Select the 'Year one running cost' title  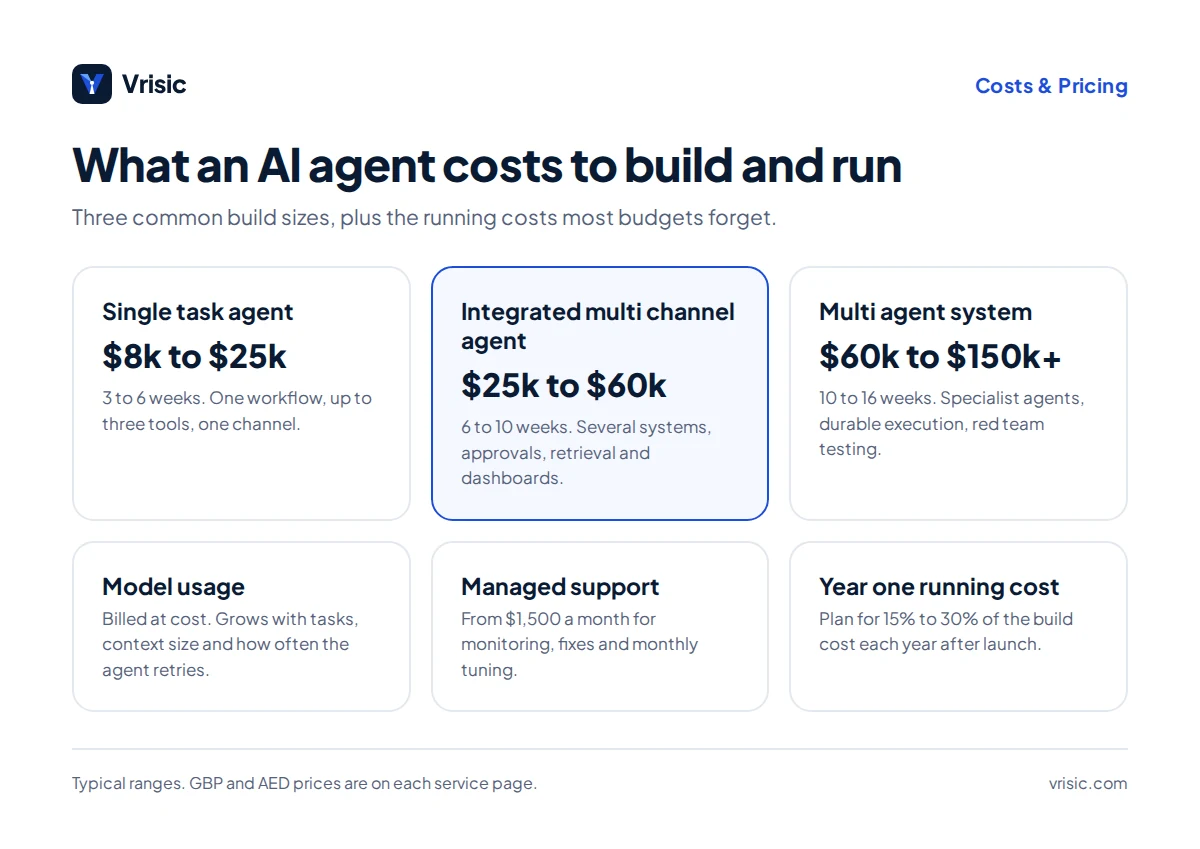click(939, 587)
